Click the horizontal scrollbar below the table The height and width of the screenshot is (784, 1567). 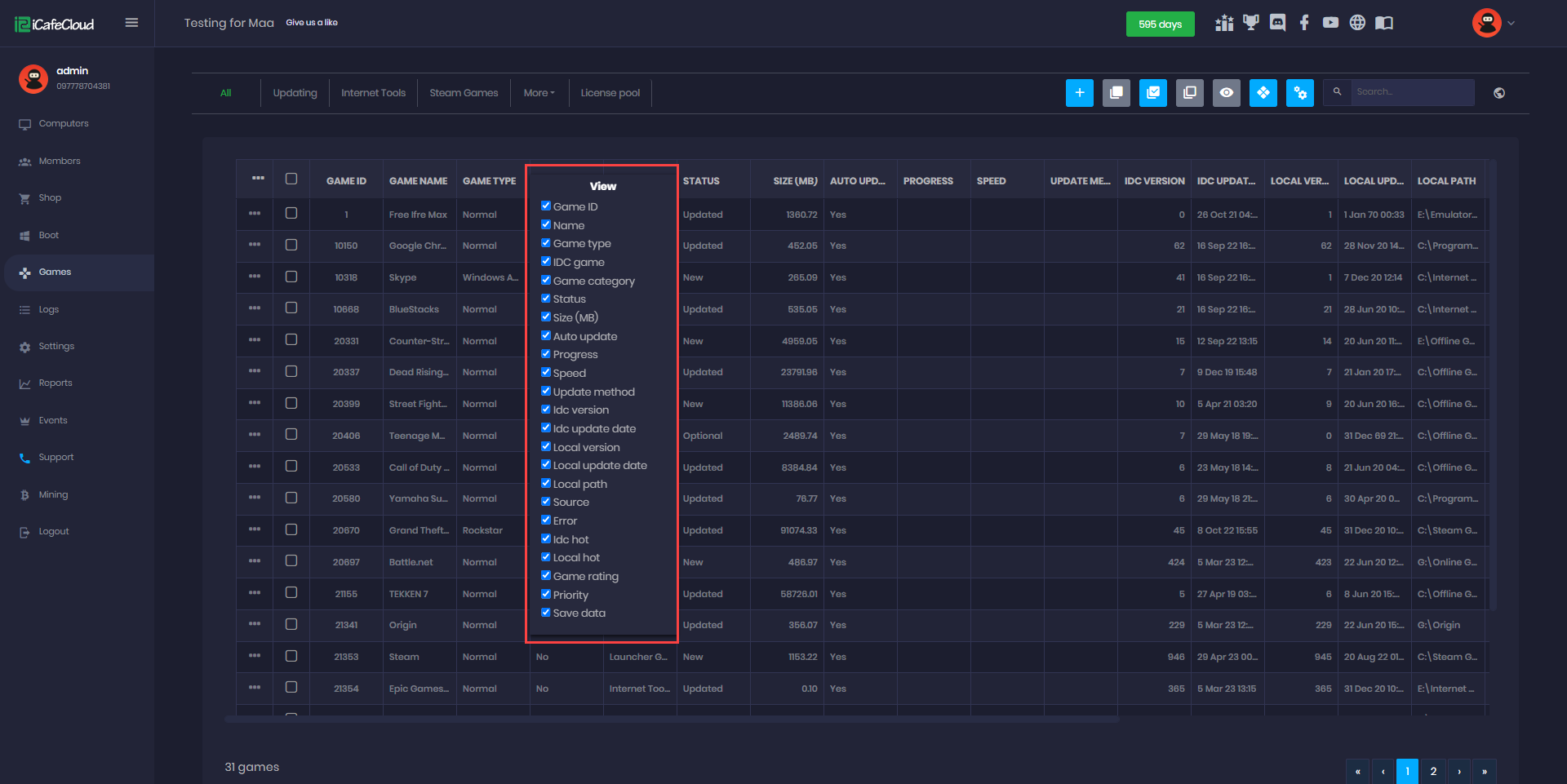point(671,720)
